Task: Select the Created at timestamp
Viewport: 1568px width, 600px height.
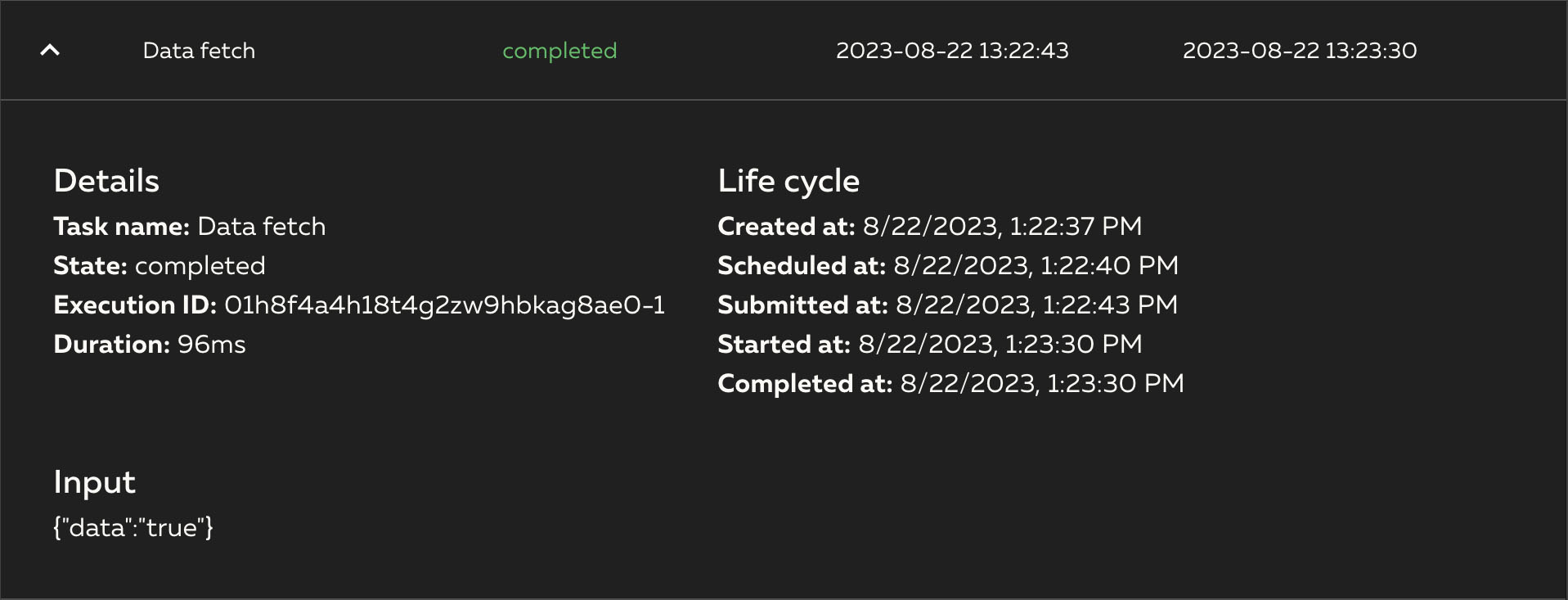Action: coord(998,226)
